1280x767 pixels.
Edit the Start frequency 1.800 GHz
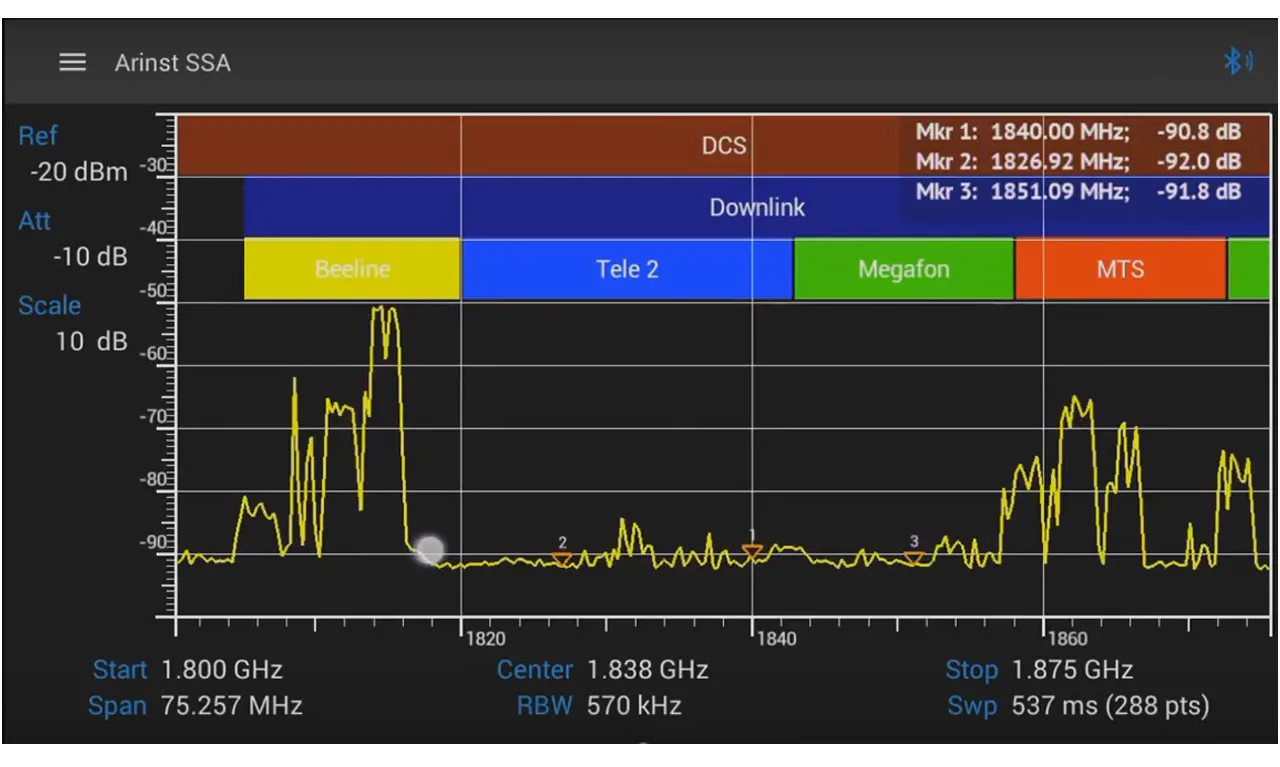(221, 670)
